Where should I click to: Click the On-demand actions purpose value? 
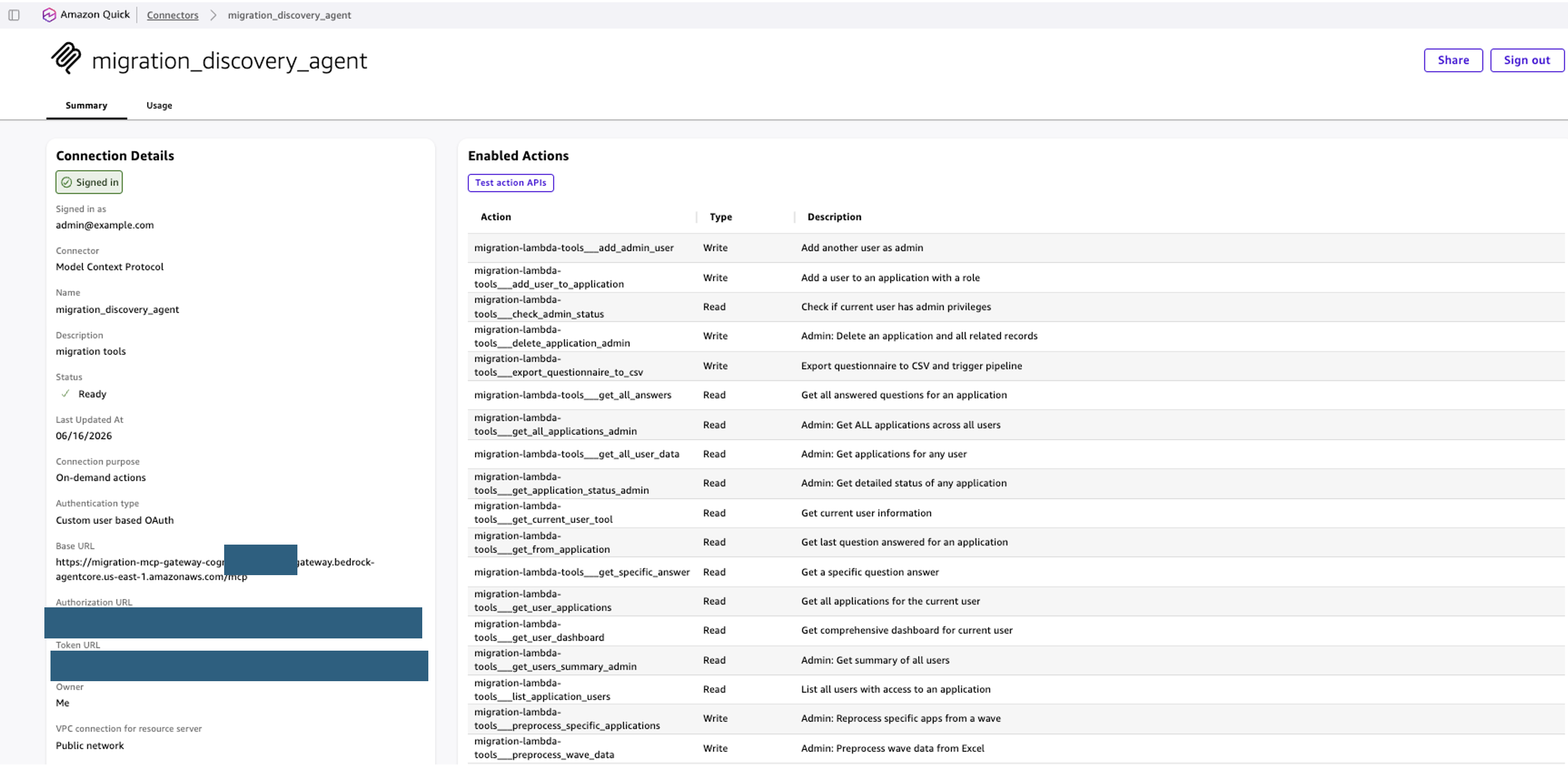point(101,477)
